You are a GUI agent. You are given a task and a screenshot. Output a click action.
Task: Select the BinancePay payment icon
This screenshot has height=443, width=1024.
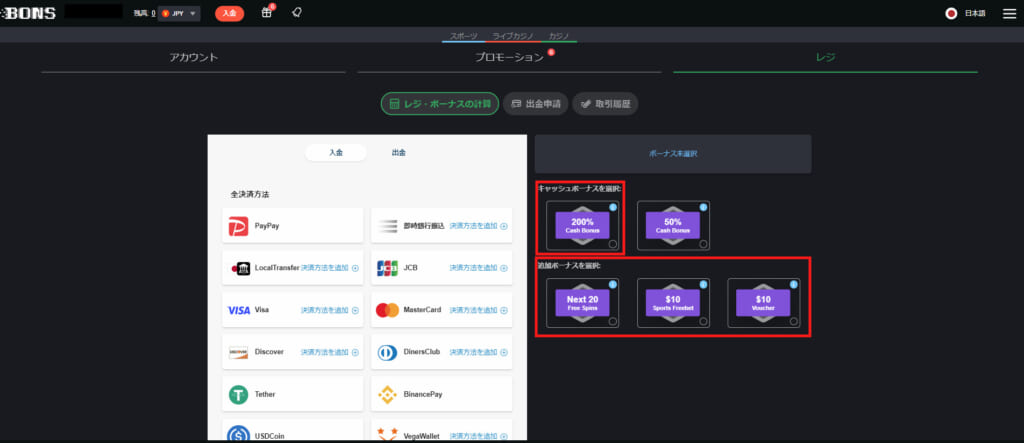point(387,395)
